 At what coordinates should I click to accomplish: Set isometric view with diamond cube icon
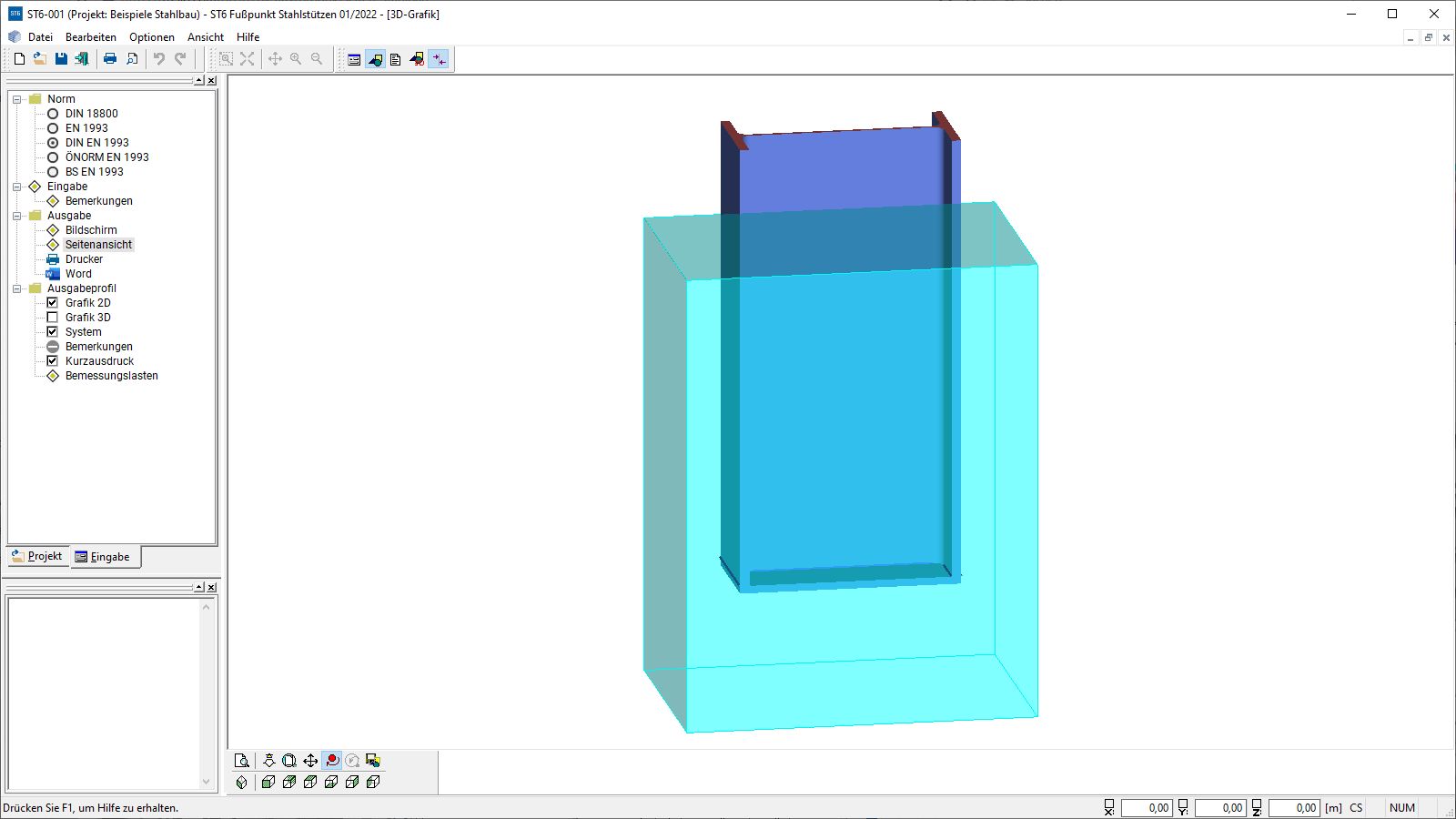click(242, 782)
